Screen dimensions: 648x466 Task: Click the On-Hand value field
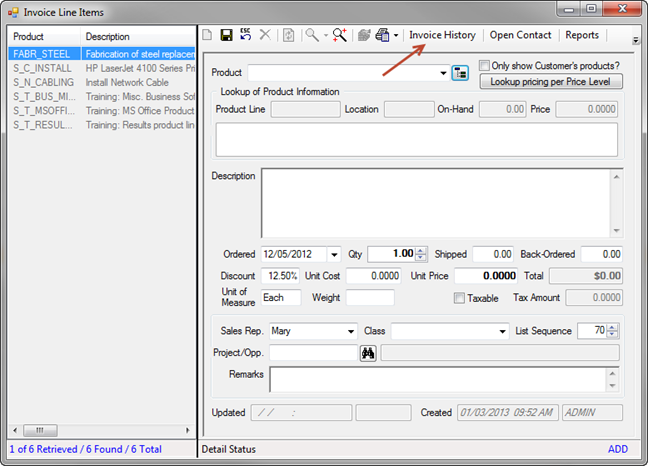tap(503, 109)
